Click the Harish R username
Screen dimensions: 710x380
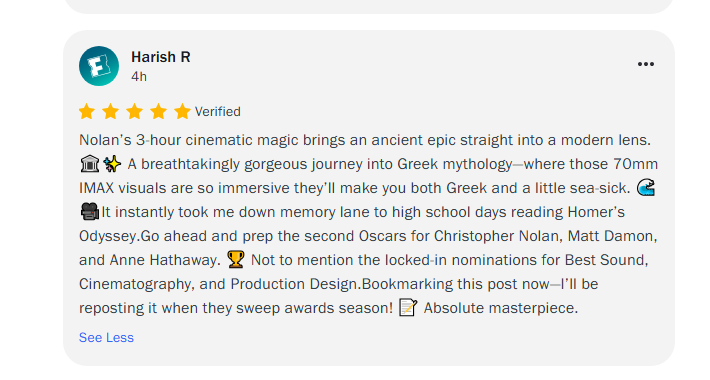coord(161,57)
